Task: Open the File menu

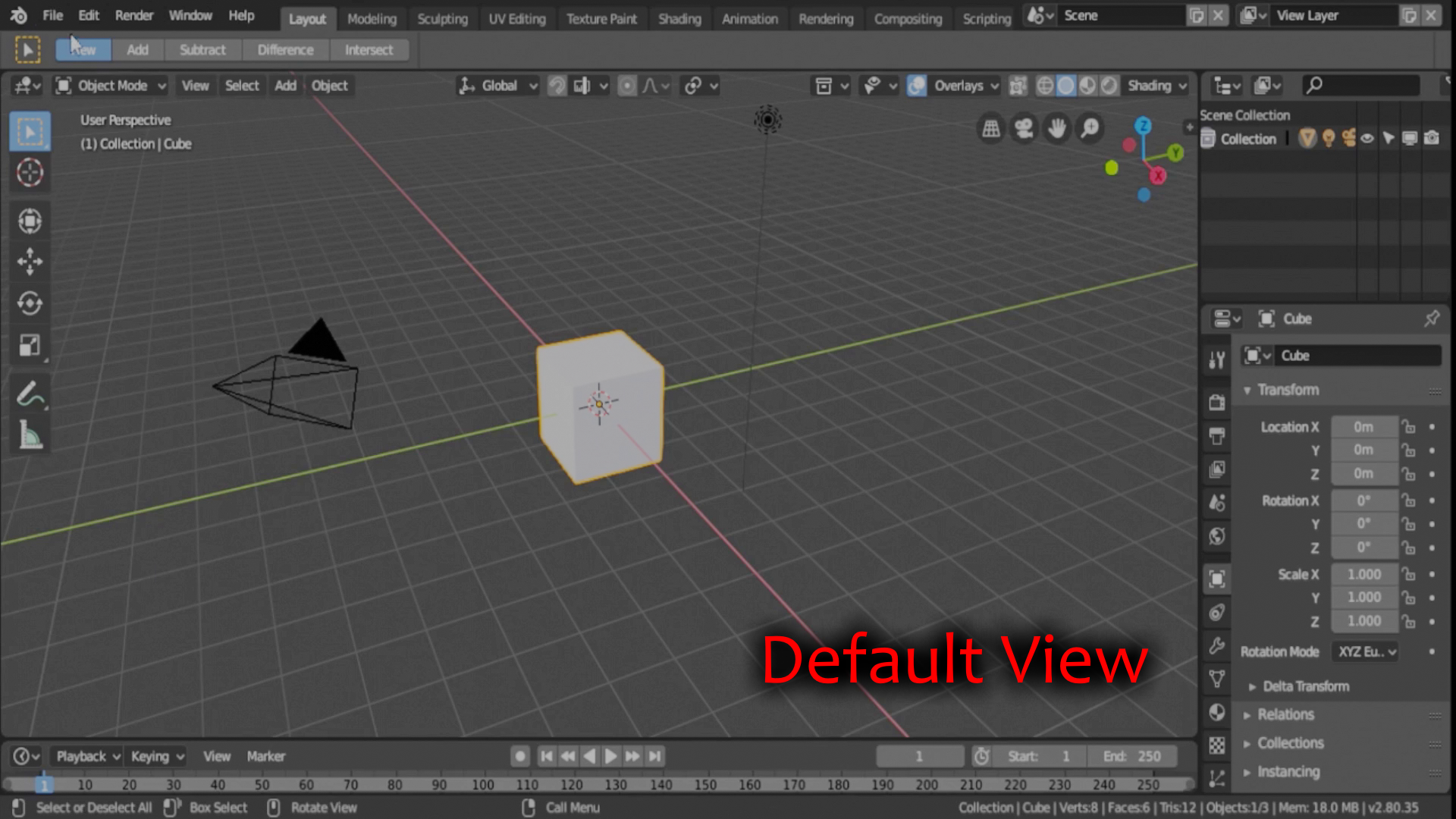Action: (x=52, y=15)
